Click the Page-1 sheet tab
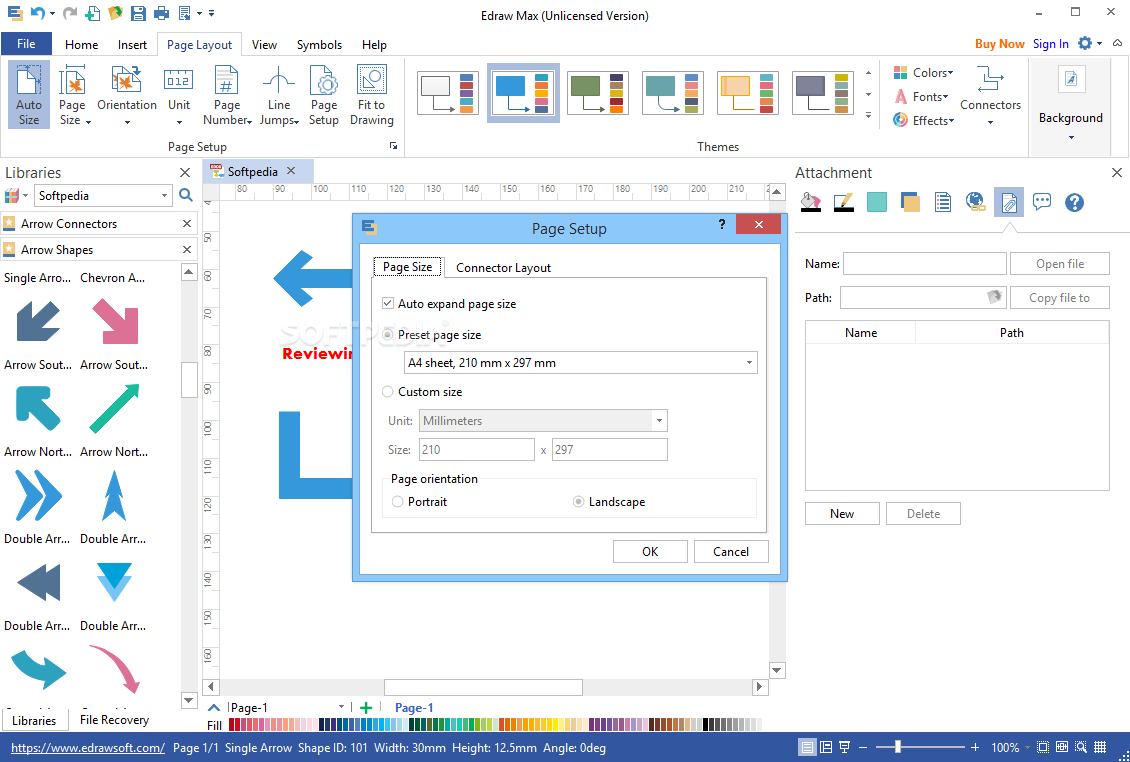This screenshot has width=1130, height=762. click(x=414, y=707)
